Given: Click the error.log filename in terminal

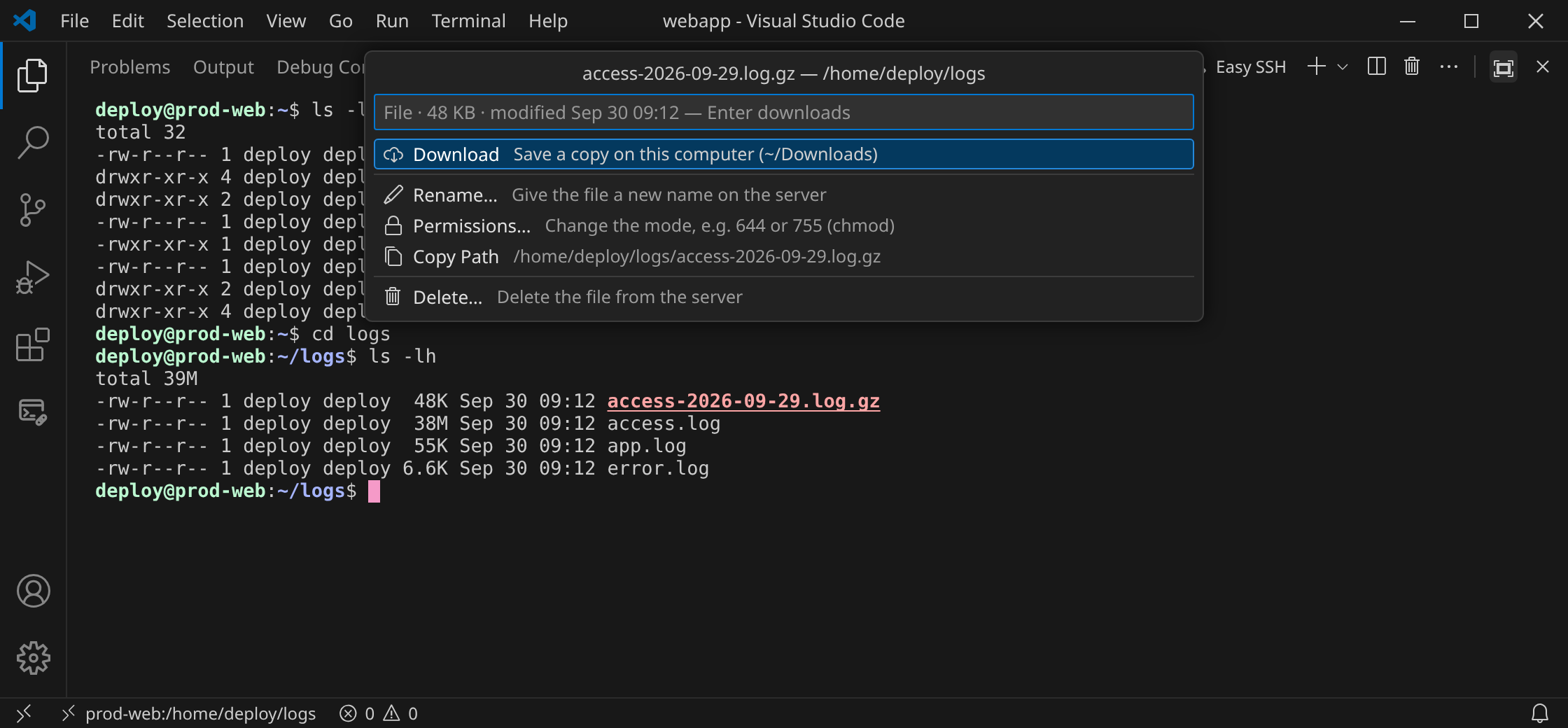Looking at the screenshot, I should point(658,468).
